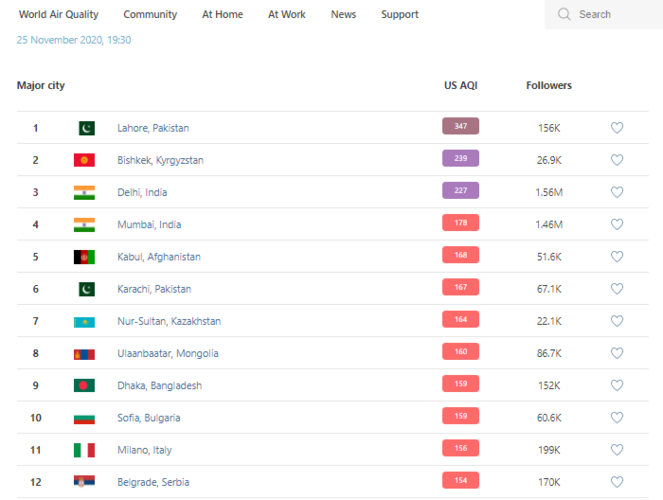Click the Italy flag beside Milano

[x=84, y=450]
